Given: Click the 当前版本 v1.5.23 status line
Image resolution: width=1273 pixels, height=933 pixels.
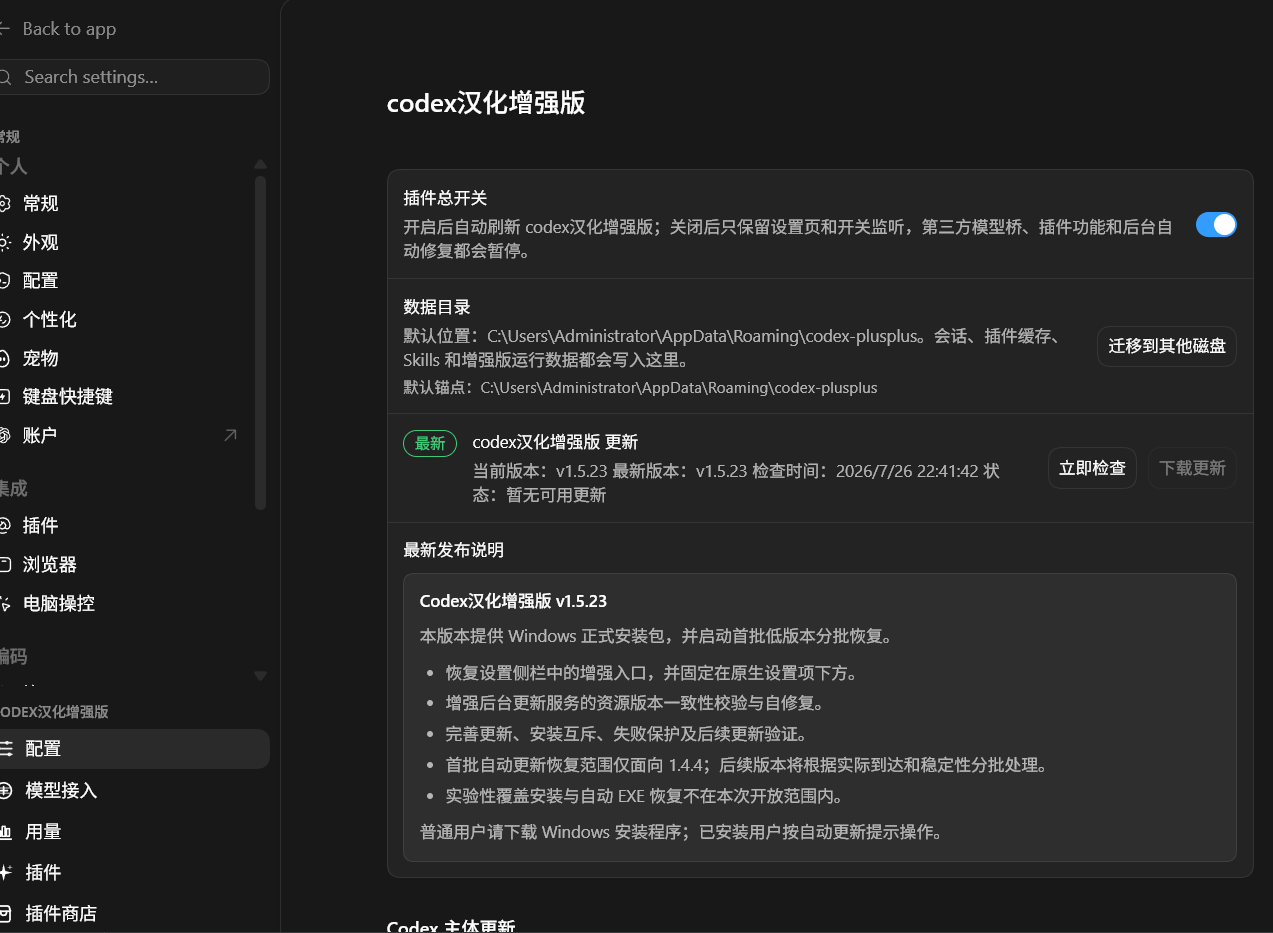Looking at the screenshot, I should [736, 482].
